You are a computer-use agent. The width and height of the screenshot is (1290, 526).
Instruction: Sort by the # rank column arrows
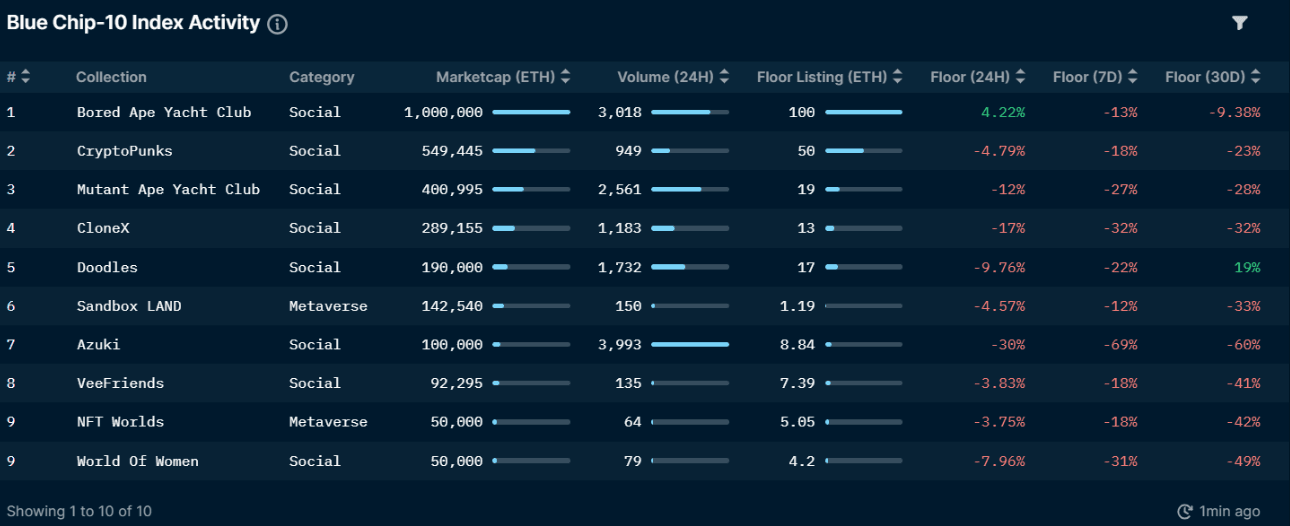pyautogui.click(x=25, y=77)
